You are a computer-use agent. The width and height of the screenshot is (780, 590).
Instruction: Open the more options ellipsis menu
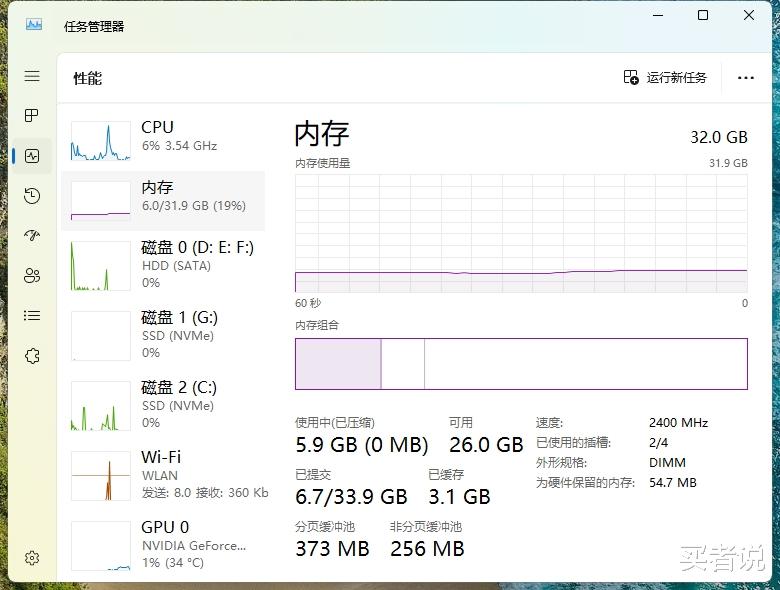pyautogui.click(x=745, y=77)
